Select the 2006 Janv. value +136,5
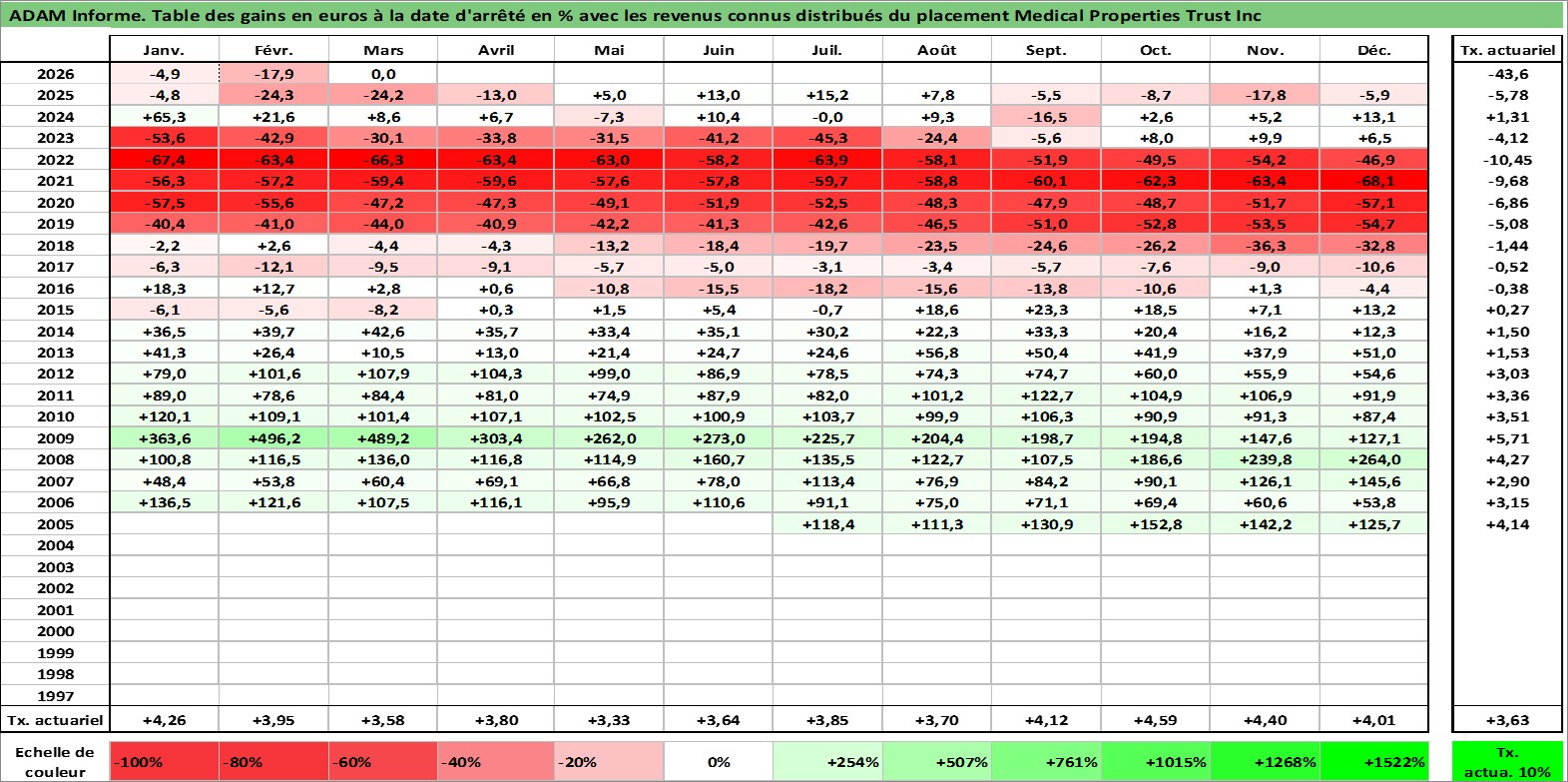Image resolution: width=1568 pixels, height=782 pixels. tap(164, 502)
